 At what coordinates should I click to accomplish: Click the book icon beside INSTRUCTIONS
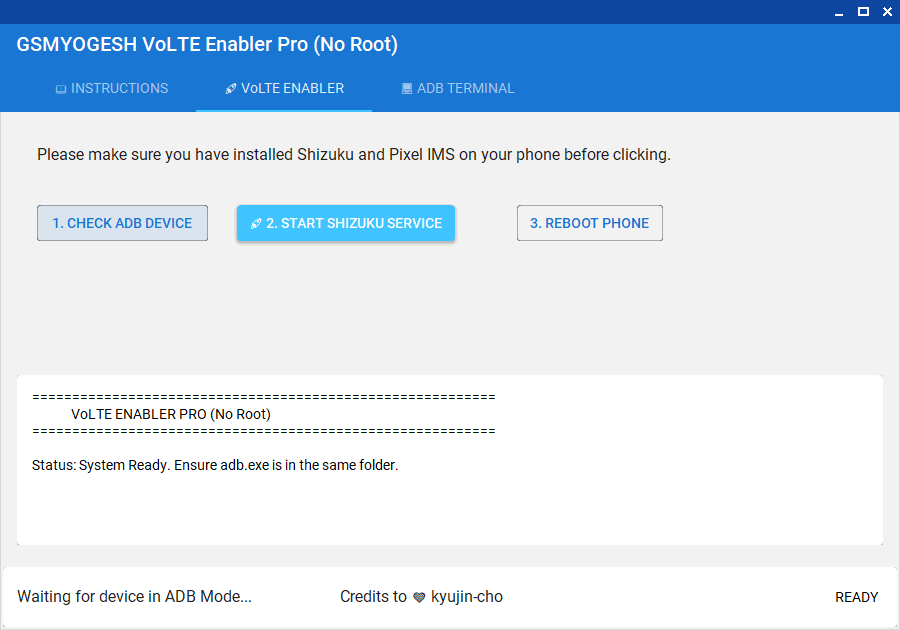[x=61, y=89]
